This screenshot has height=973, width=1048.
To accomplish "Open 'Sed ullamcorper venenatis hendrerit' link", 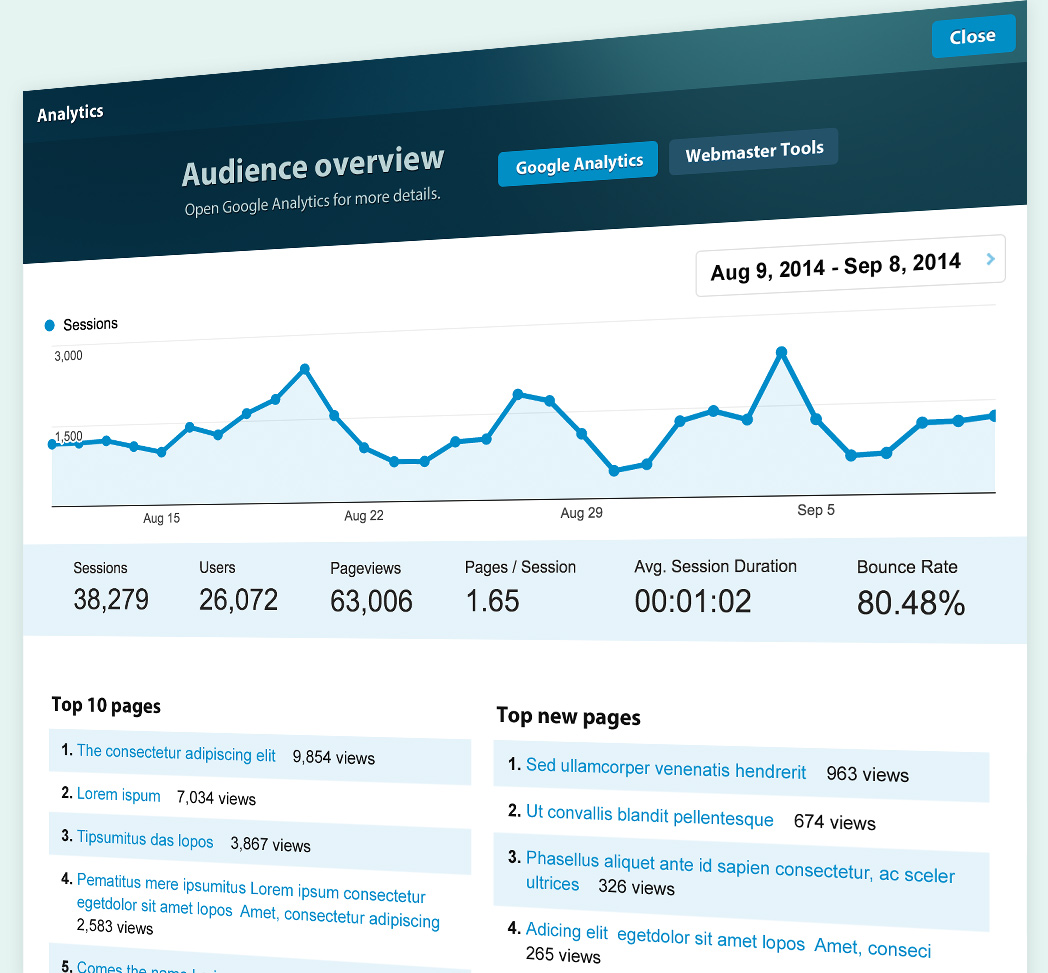I will click(666, 769).
